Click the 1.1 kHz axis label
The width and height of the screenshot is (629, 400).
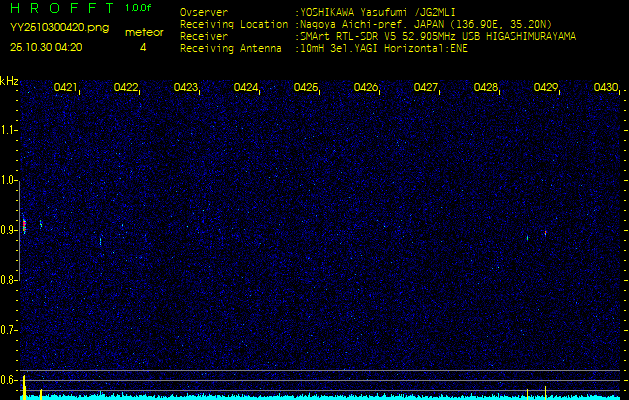point(8,130)
